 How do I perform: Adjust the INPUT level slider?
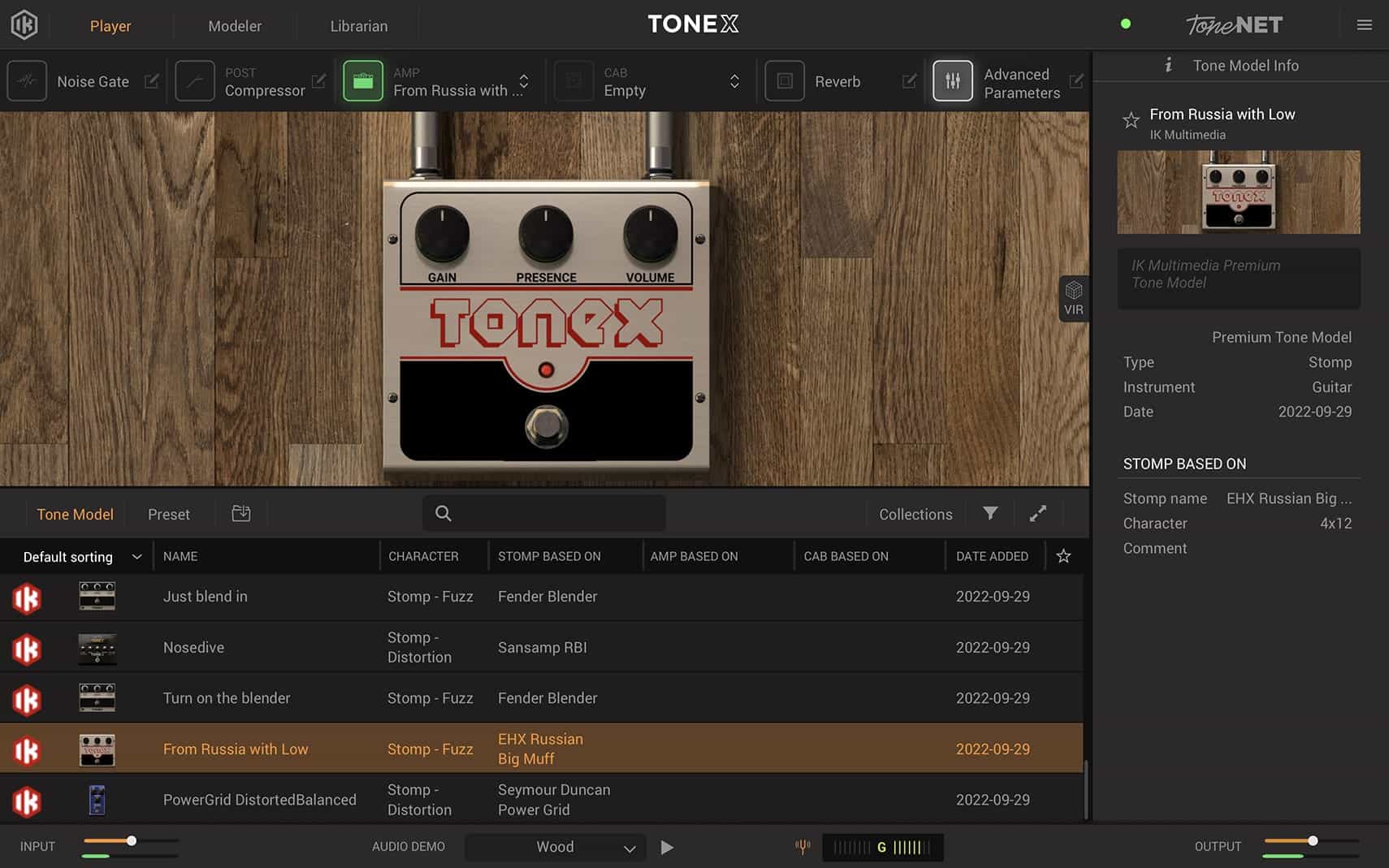point(131,841)
